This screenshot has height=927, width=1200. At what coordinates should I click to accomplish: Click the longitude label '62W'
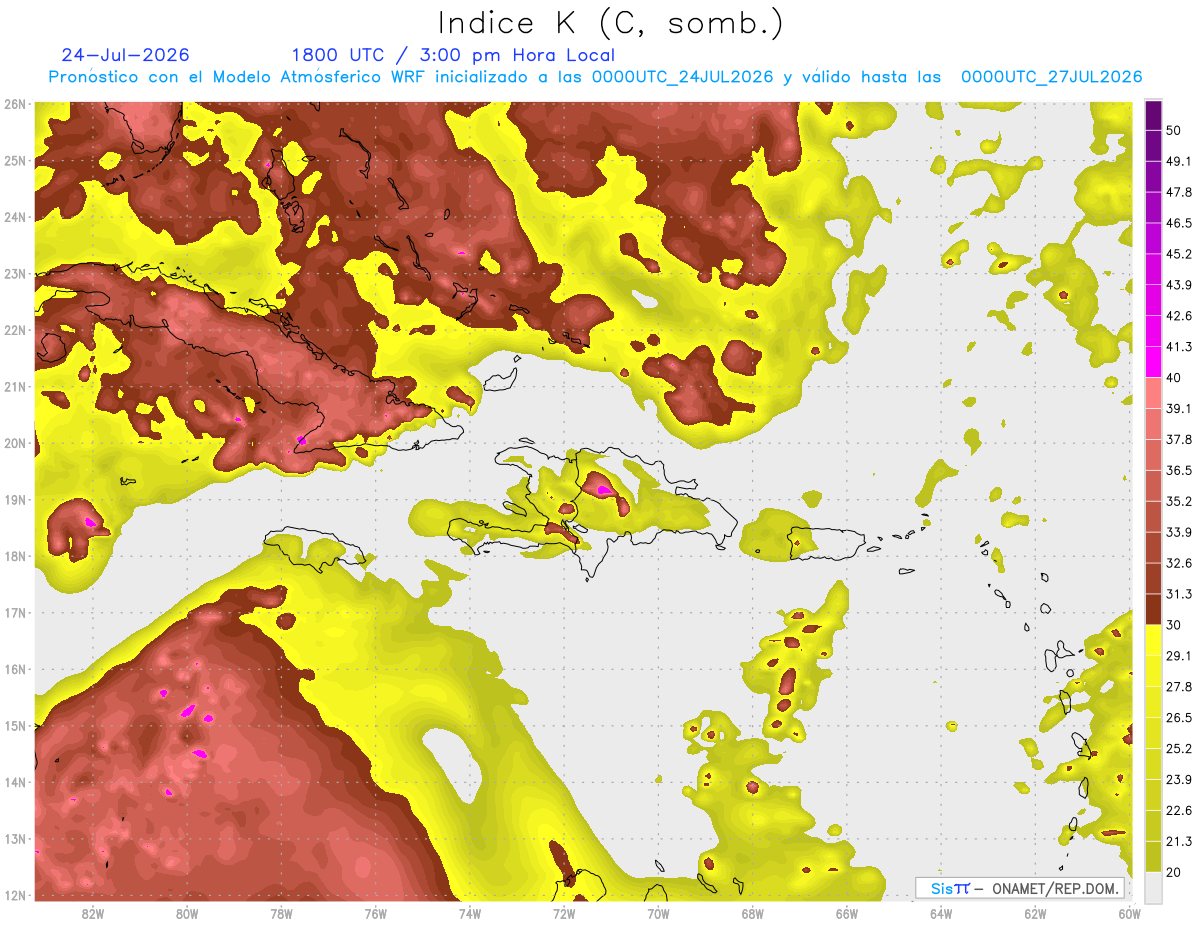point(1035,913)
